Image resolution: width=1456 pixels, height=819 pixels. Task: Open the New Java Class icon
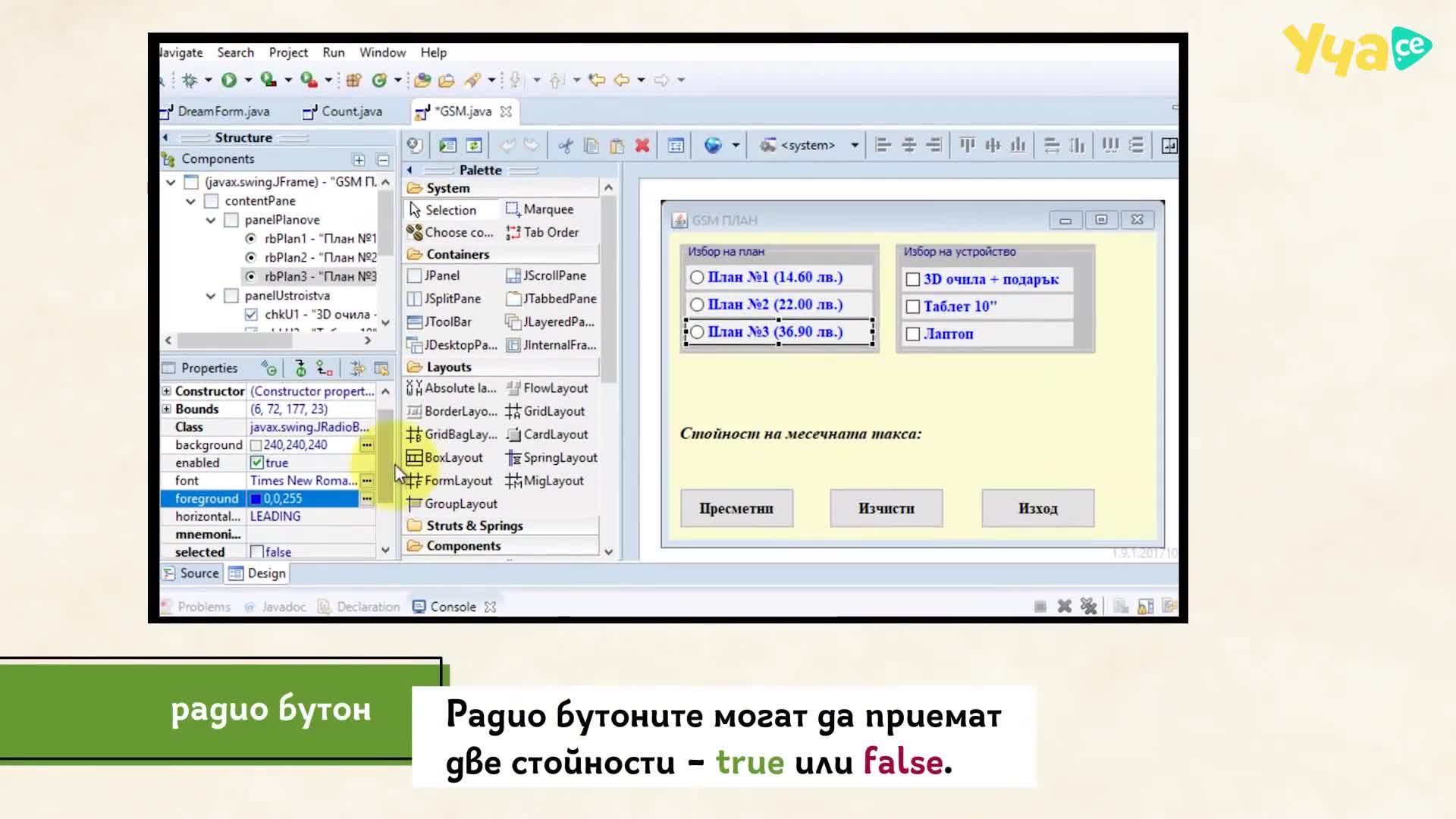click(379, 80)
